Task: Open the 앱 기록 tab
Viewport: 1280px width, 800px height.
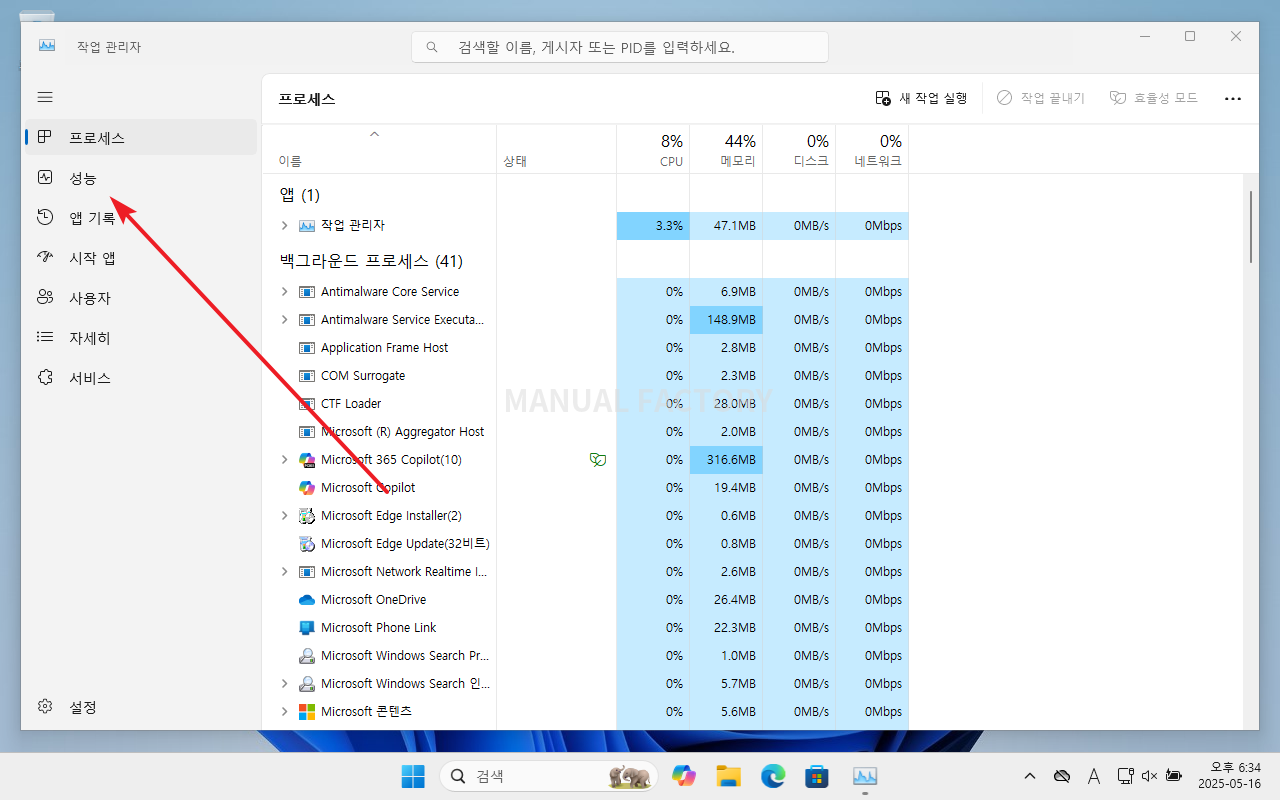Action: point(141,218)
